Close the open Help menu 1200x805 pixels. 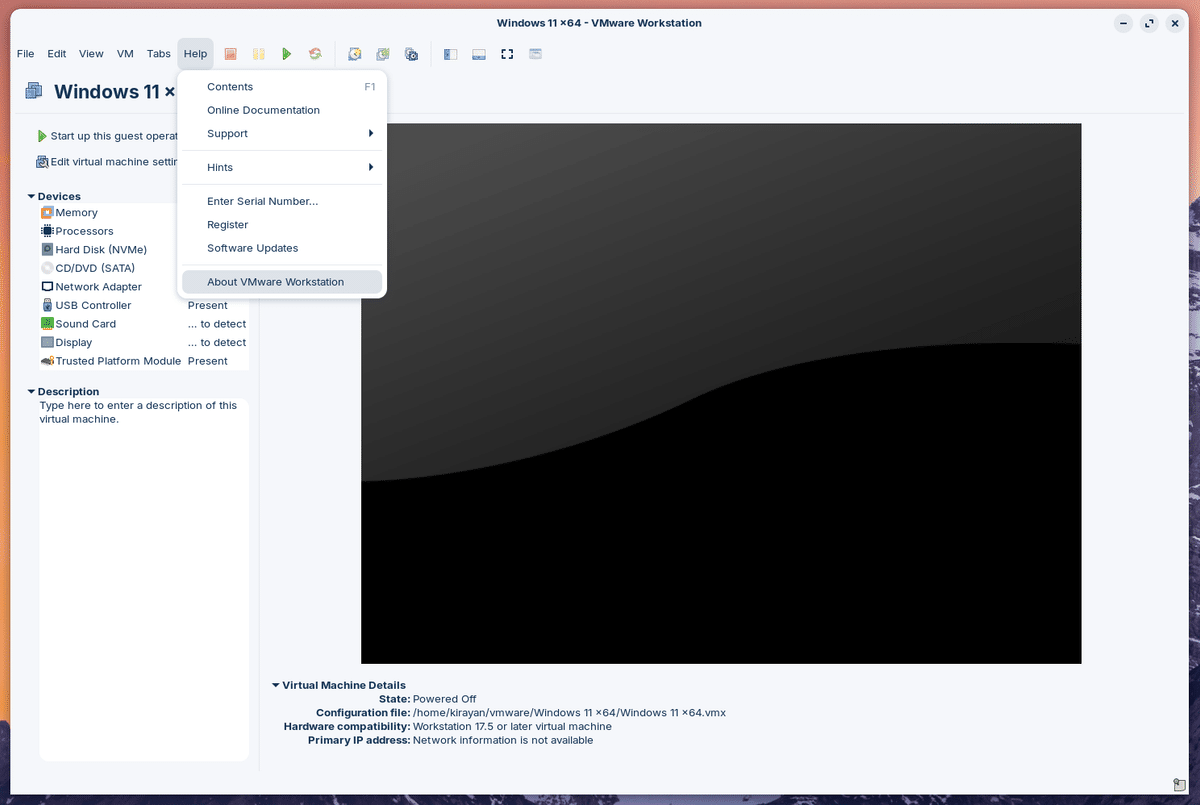point(195,54)
